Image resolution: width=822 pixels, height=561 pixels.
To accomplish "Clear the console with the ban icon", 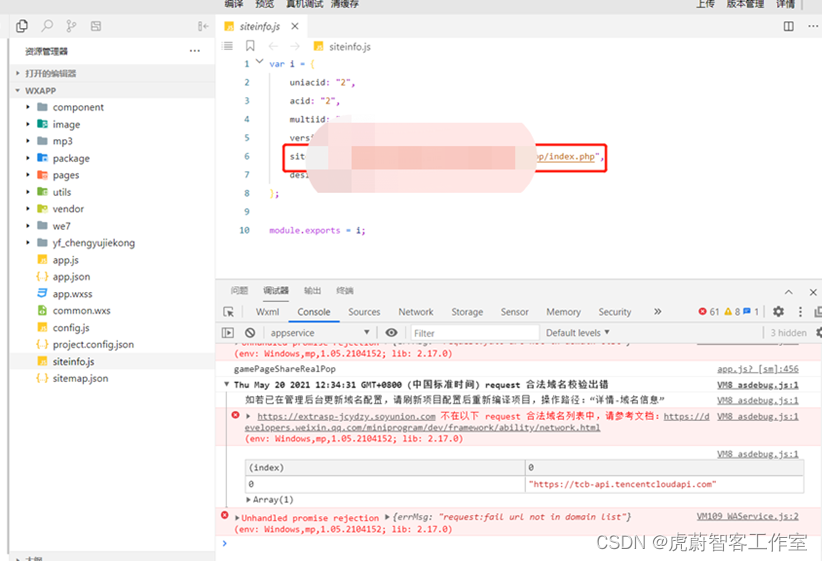I will 250,332.
